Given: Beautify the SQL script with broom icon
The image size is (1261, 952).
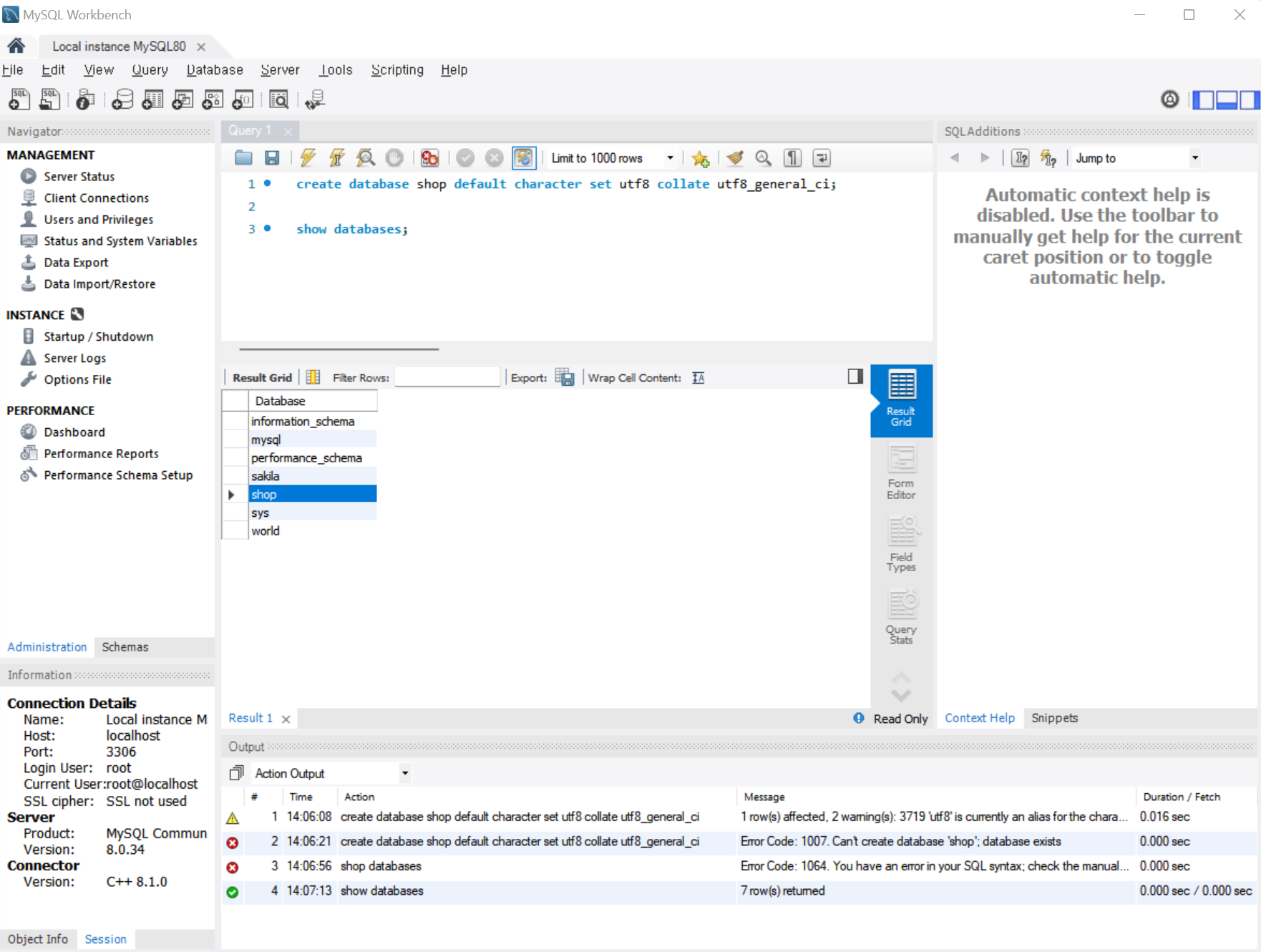Looking at the screenshot, I should [x=735, y=158].
